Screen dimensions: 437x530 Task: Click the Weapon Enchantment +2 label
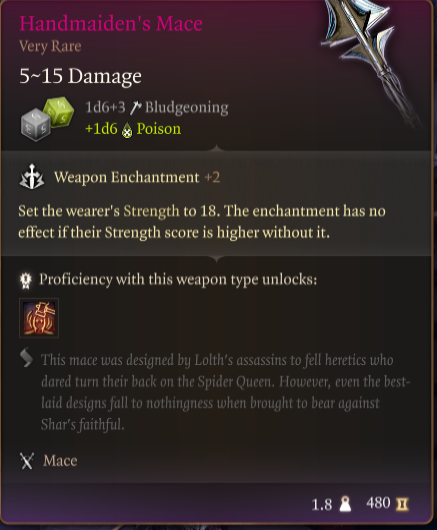(x=137, y=177)
